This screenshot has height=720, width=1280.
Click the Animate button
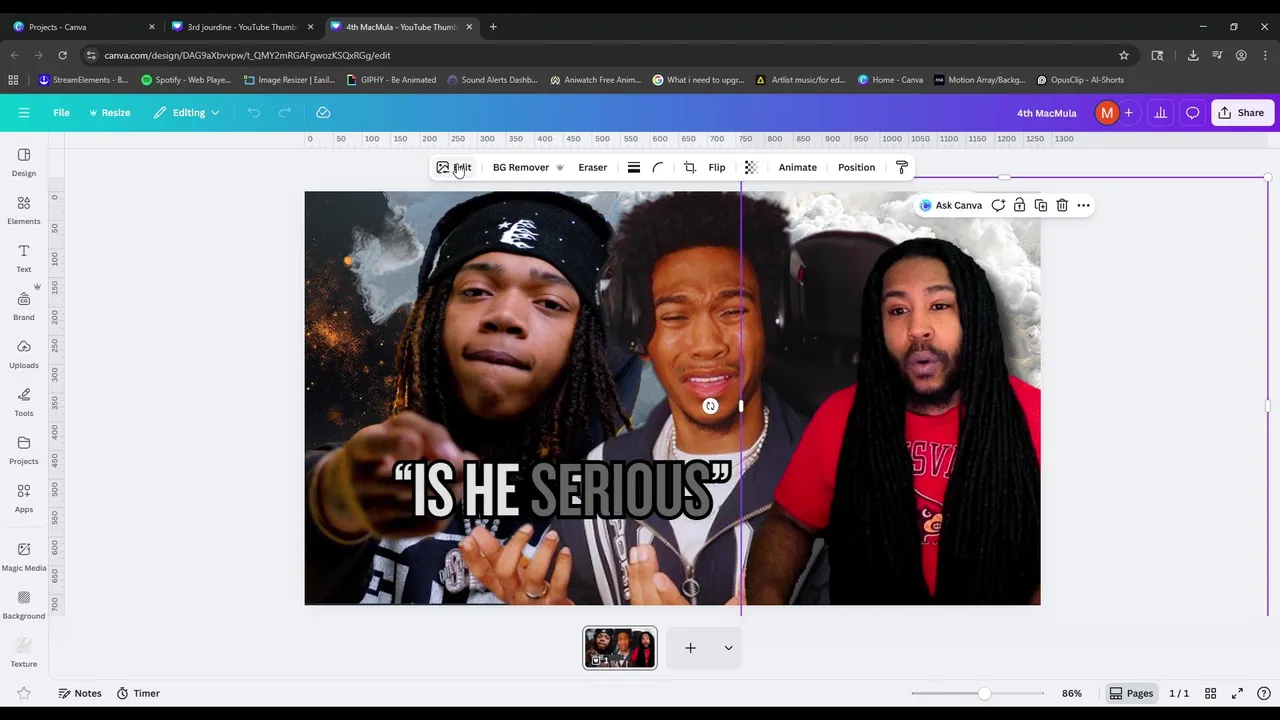click(798, 167)
